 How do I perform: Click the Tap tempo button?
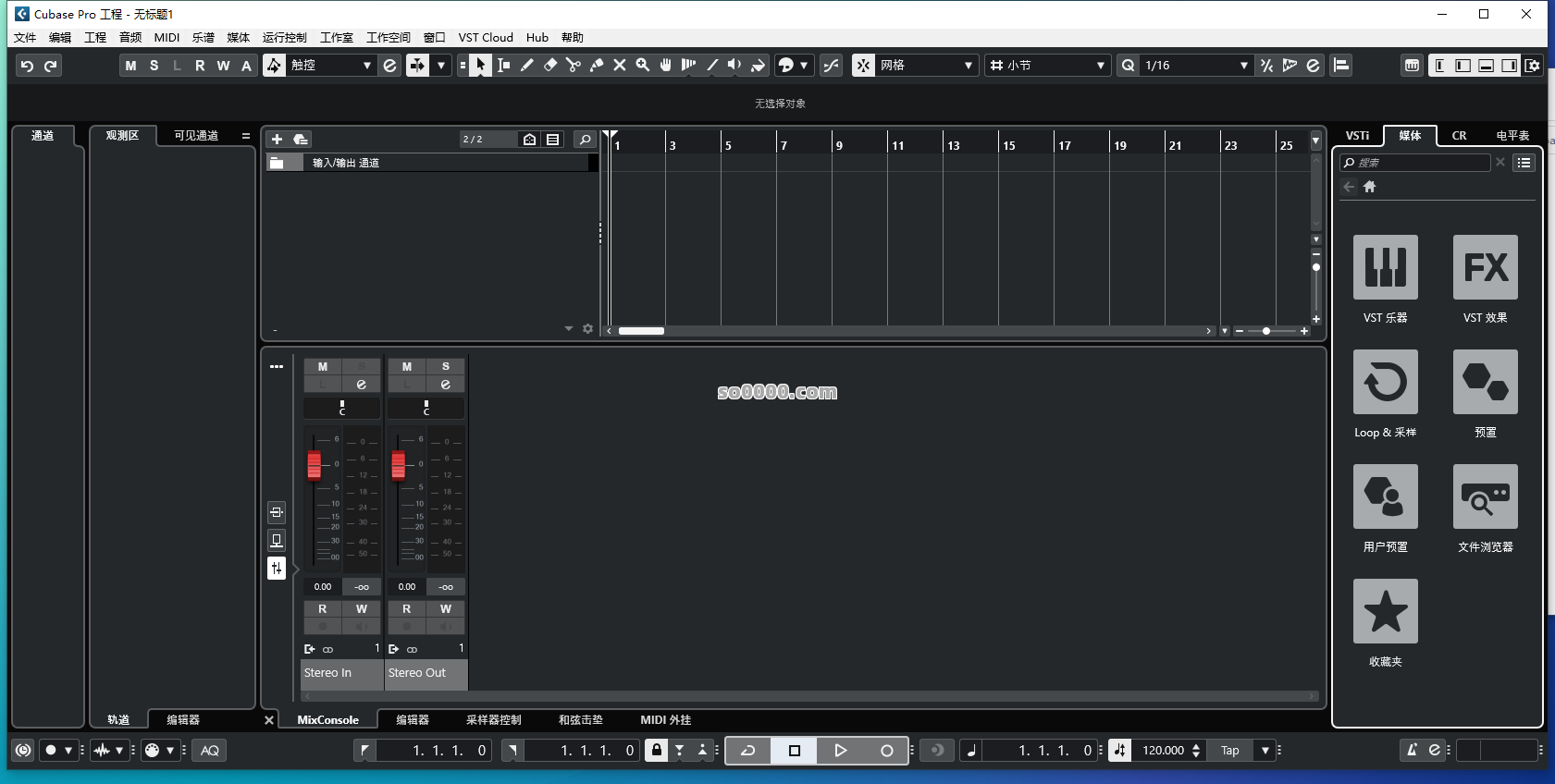pyautogui.click(x=1229, y=751)
